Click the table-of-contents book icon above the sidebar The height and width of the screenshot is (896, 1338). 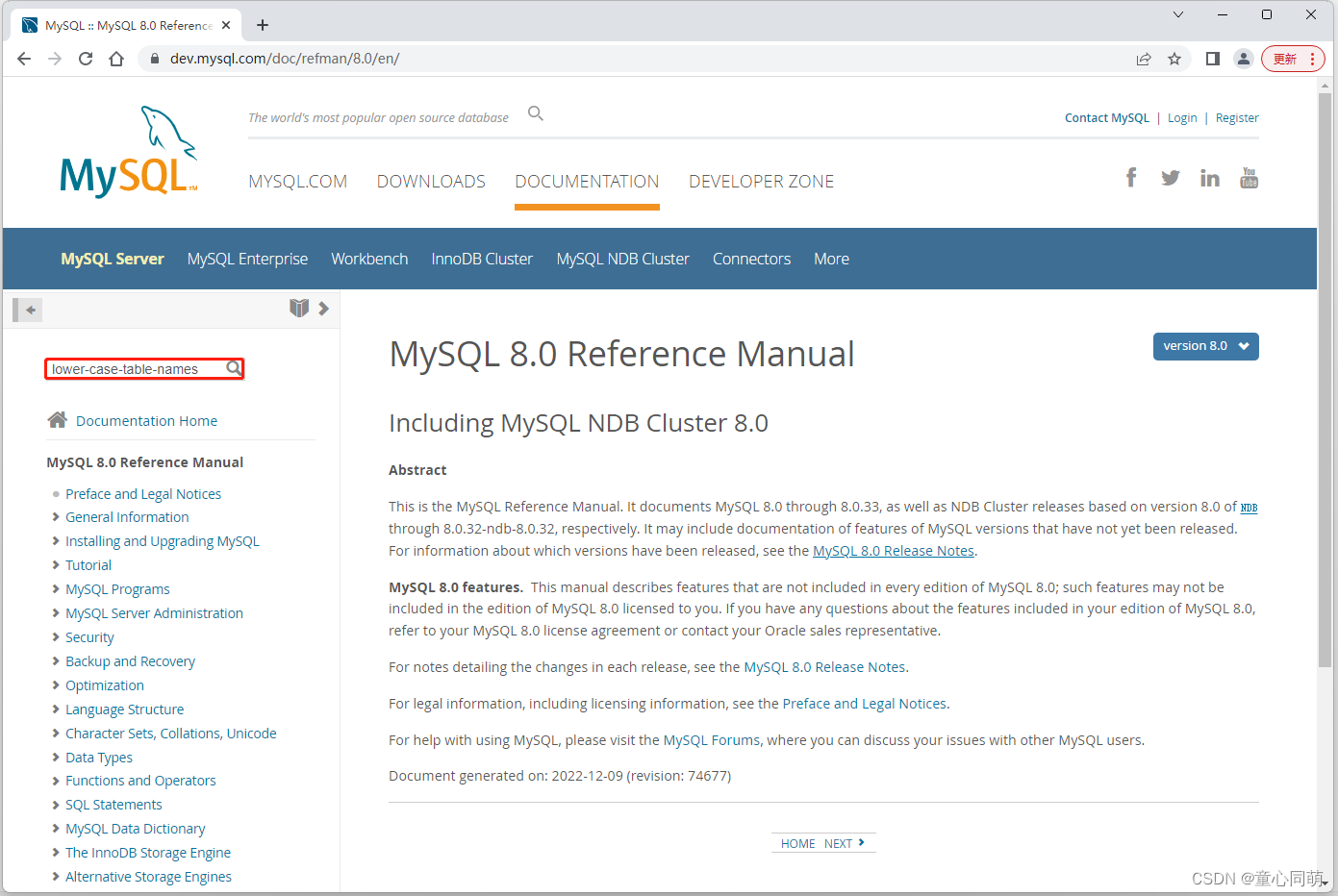[x=299, y=308]
